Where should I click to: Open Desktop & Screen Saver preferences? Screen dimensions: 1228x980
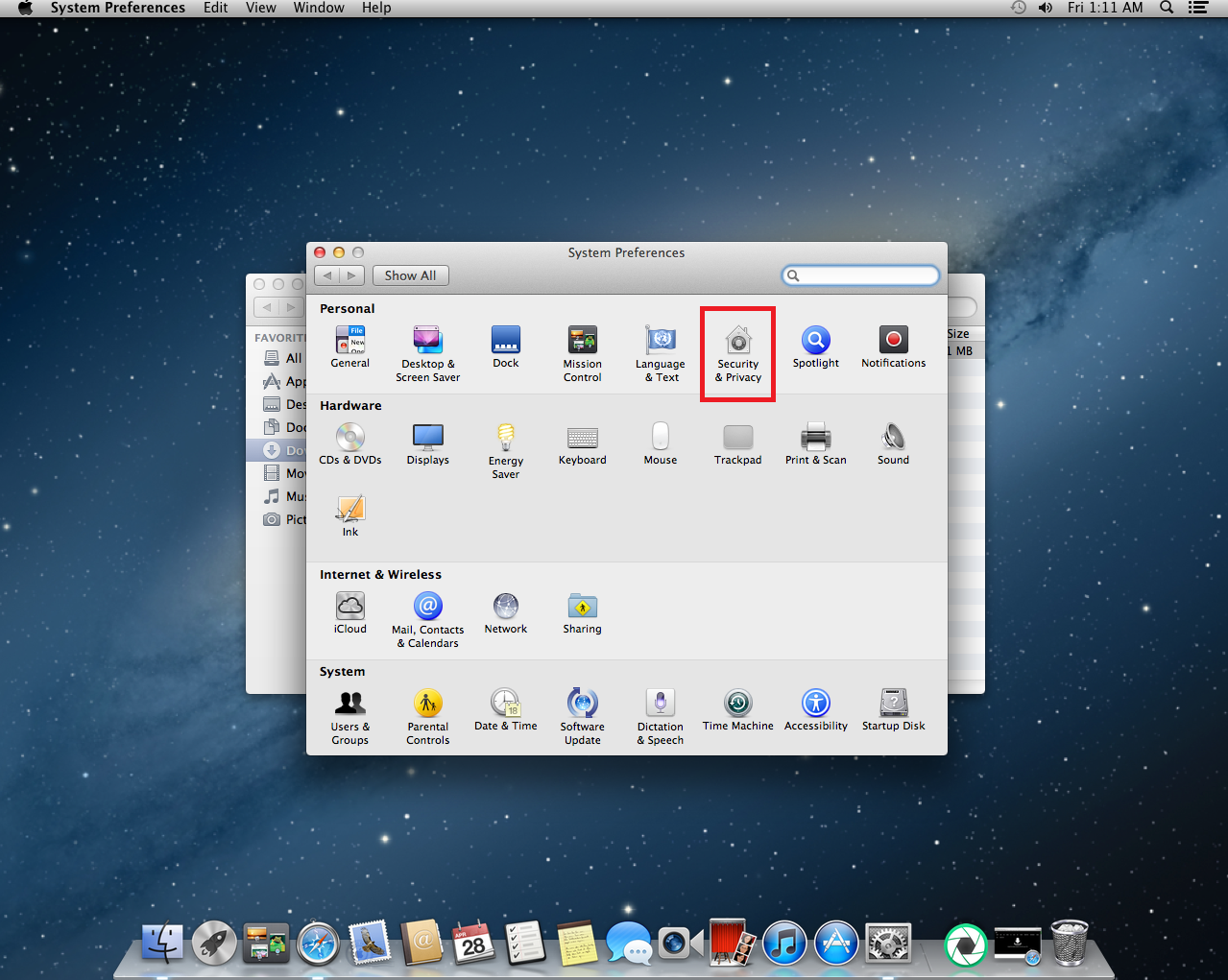click(427, 353)
